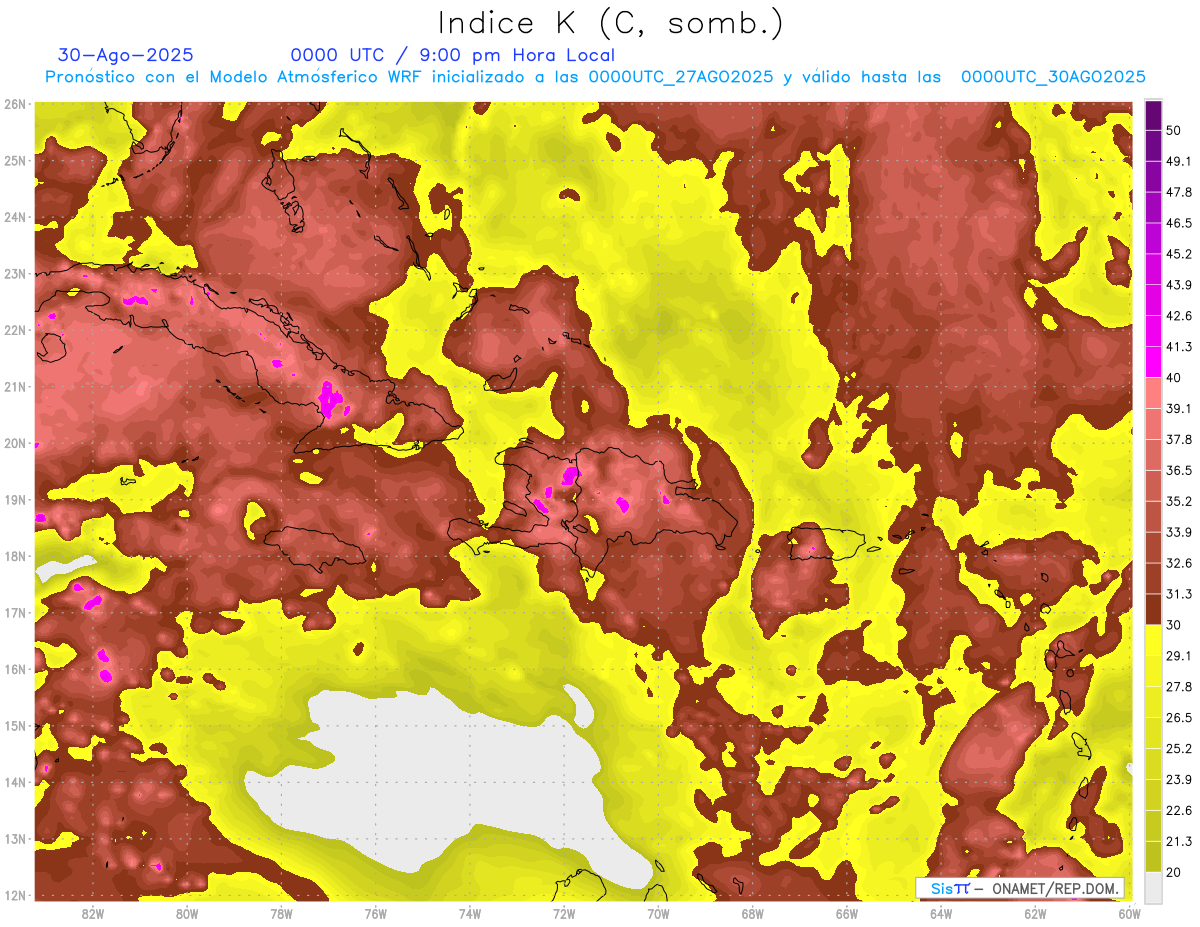This screenshot has width=1200, height=927.
Task: Click the '42.6' legend value
Action: tap(1178, 315)
